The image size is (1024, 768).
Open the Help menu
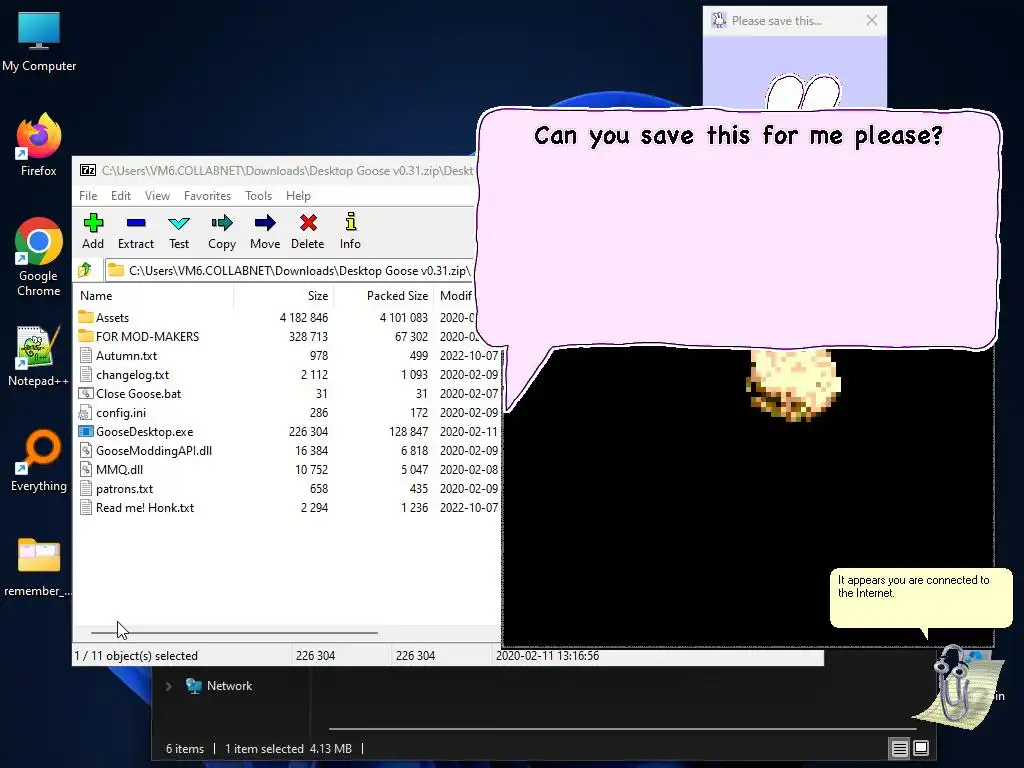coord(298,196)
